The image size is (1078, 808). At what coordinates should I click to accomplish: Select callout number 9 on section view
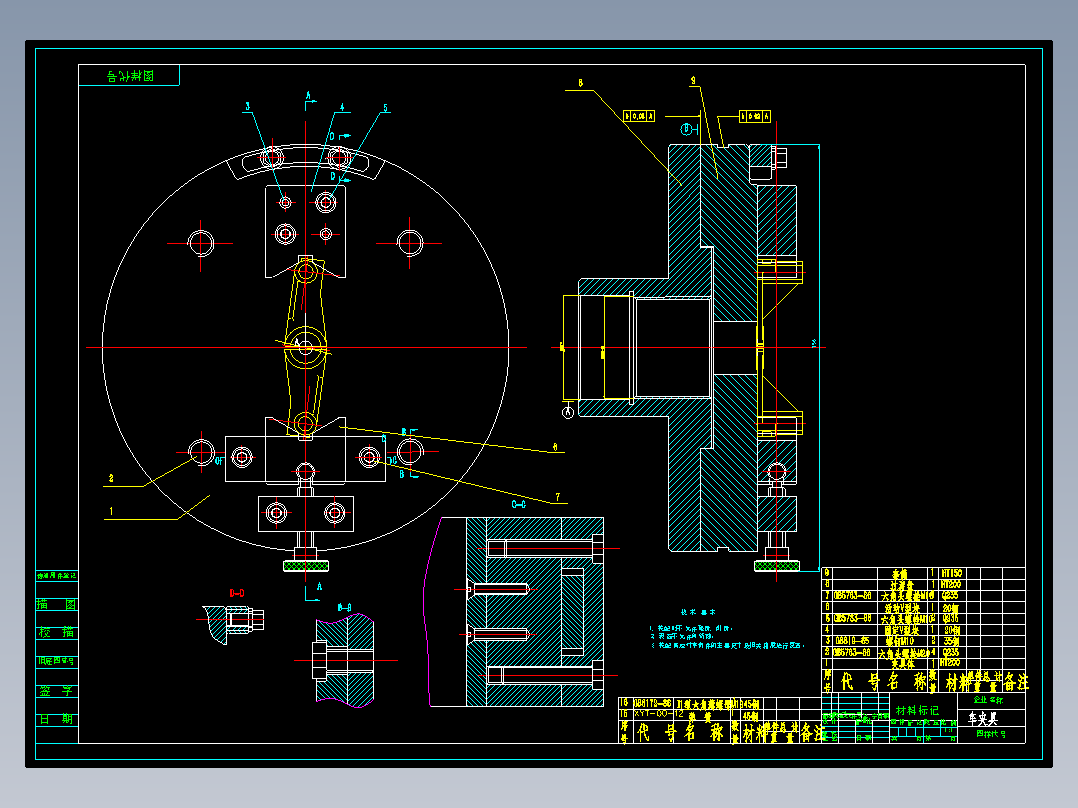coord(693,81)
